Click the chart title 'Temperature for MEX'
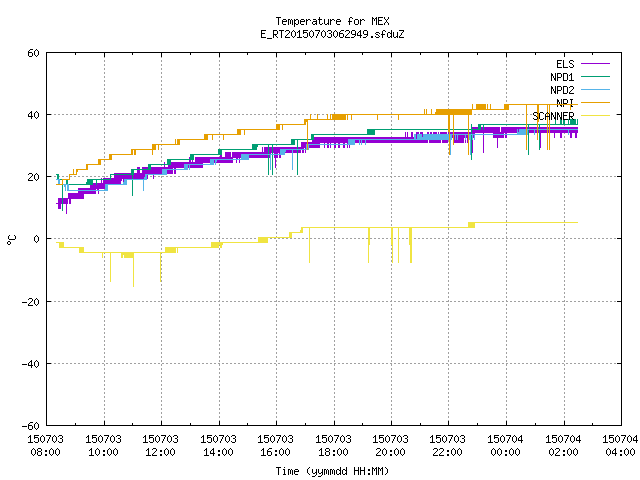 tap(332, 21)
